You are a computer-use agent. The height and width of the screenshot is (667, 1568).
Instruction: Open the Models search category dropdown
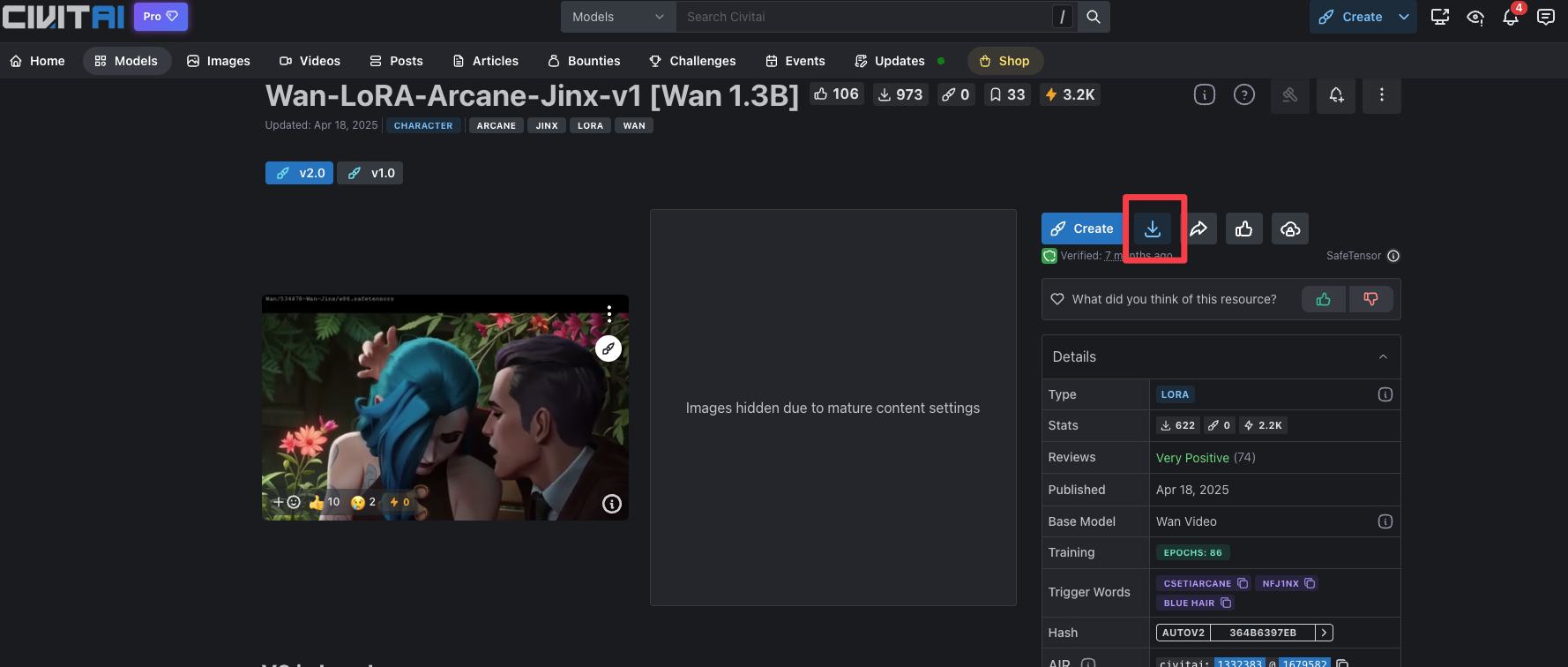[x=618, y=17]
